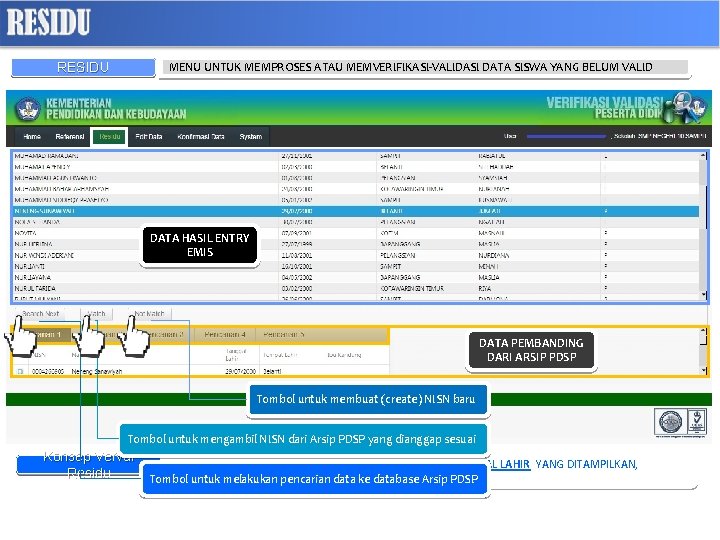
Task: Click the Tanggal Lahir column header
Action: click(x=236, y=354)
